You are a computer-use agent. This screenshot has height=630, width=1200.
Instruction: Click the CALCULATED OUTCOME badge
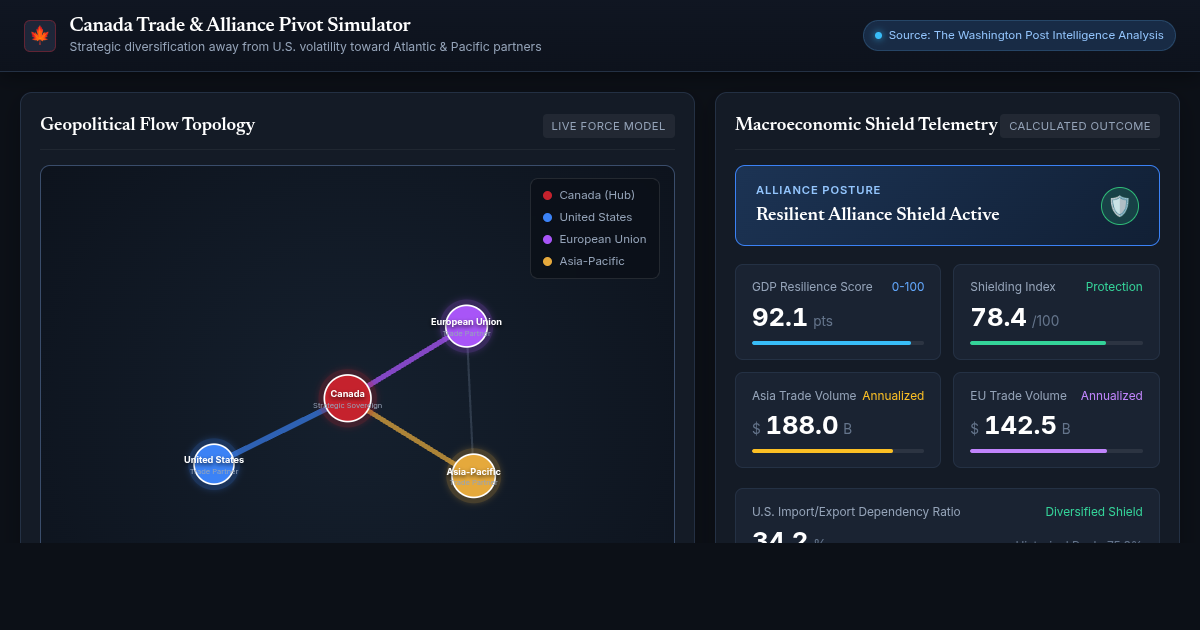coord(1080,126)
